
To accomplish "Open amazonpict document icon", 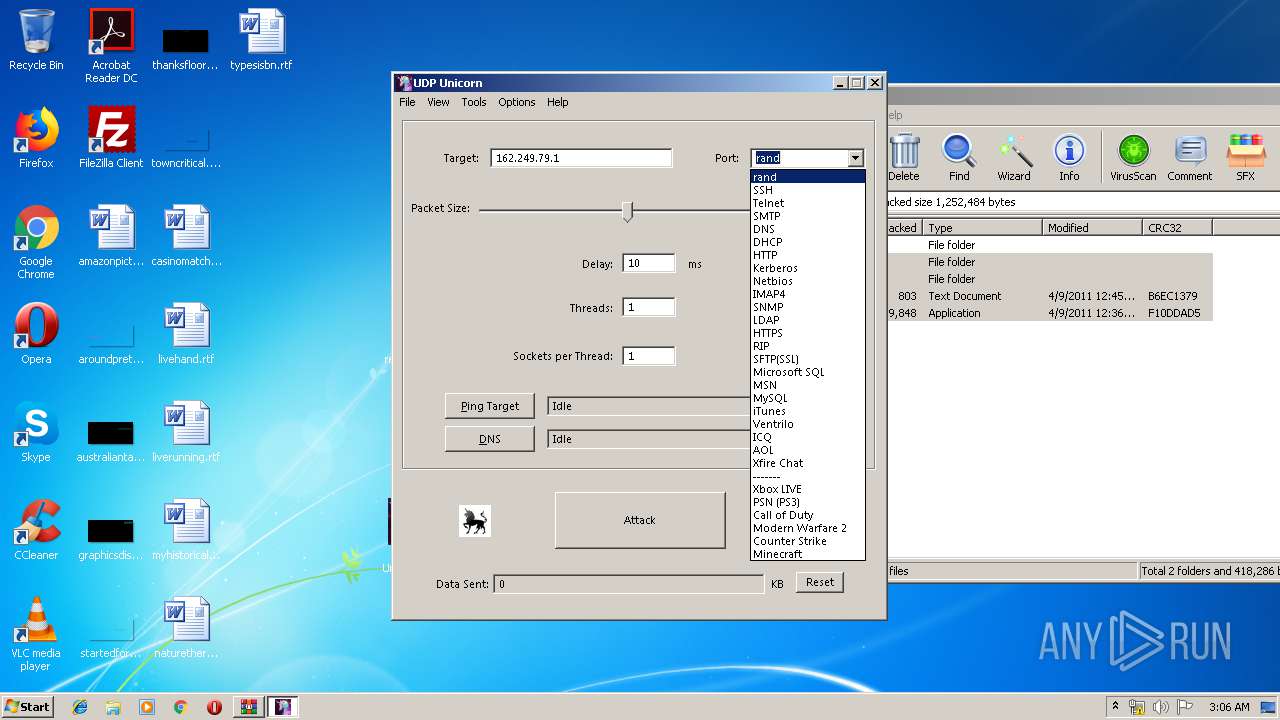I will click(x=111, y=236).
